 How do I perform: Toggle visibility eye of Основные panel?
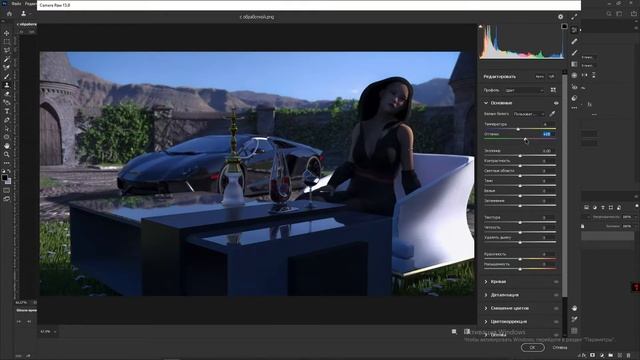pyautogui.click(x=556, y=103)
